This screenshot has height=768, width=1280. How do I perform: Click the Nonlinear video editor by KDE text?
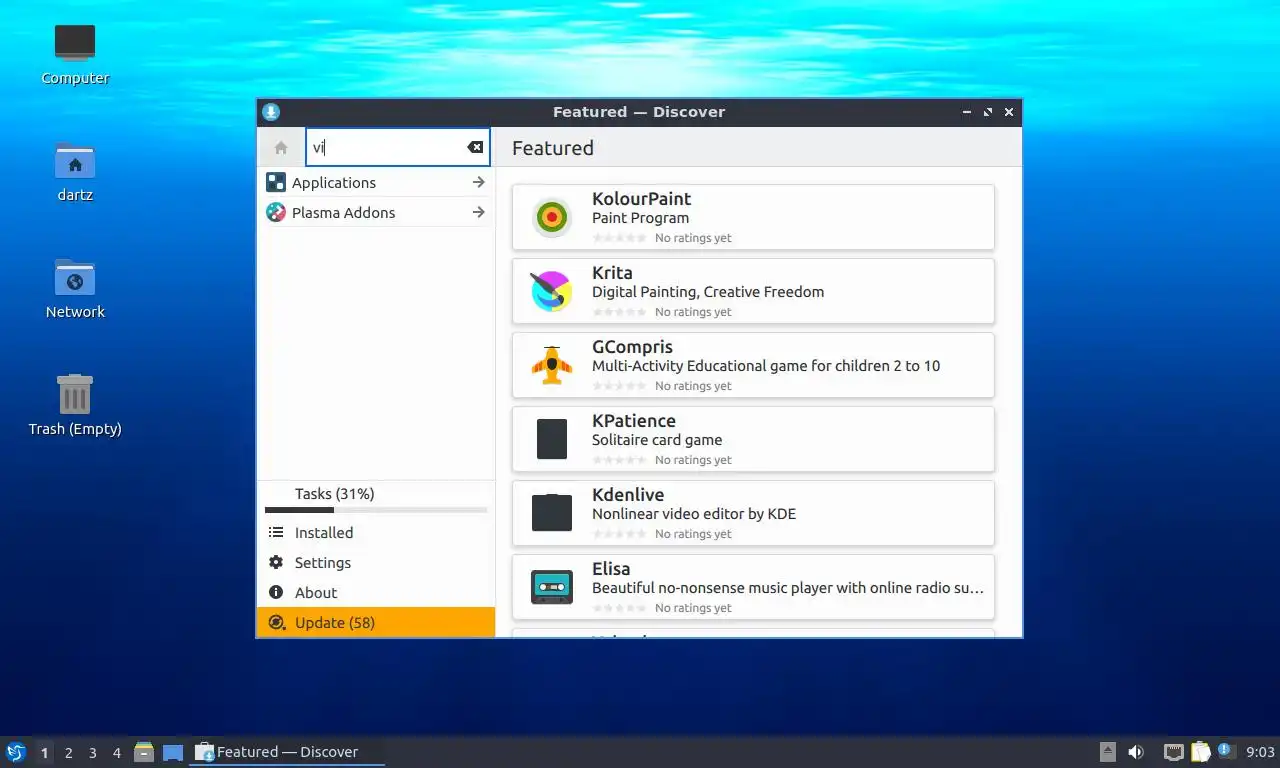pos(694,514)
